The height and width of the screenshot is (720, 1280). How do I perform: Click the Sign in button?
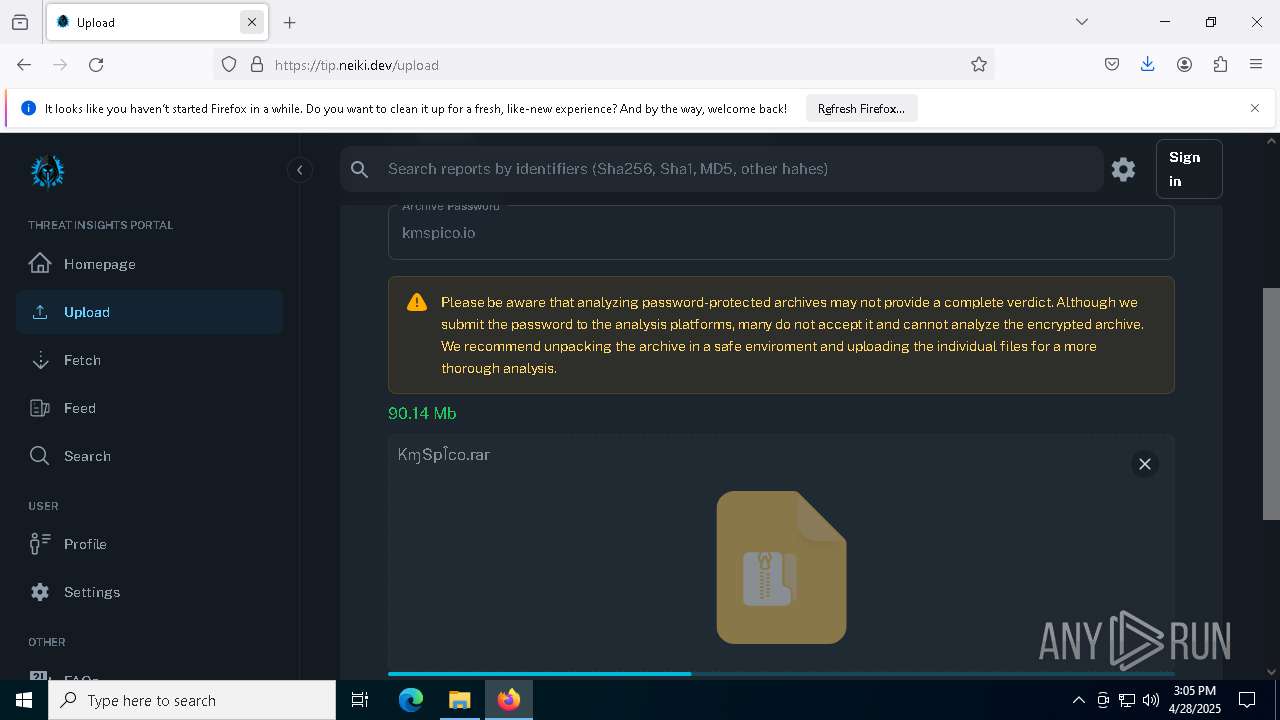[1189, 169]
